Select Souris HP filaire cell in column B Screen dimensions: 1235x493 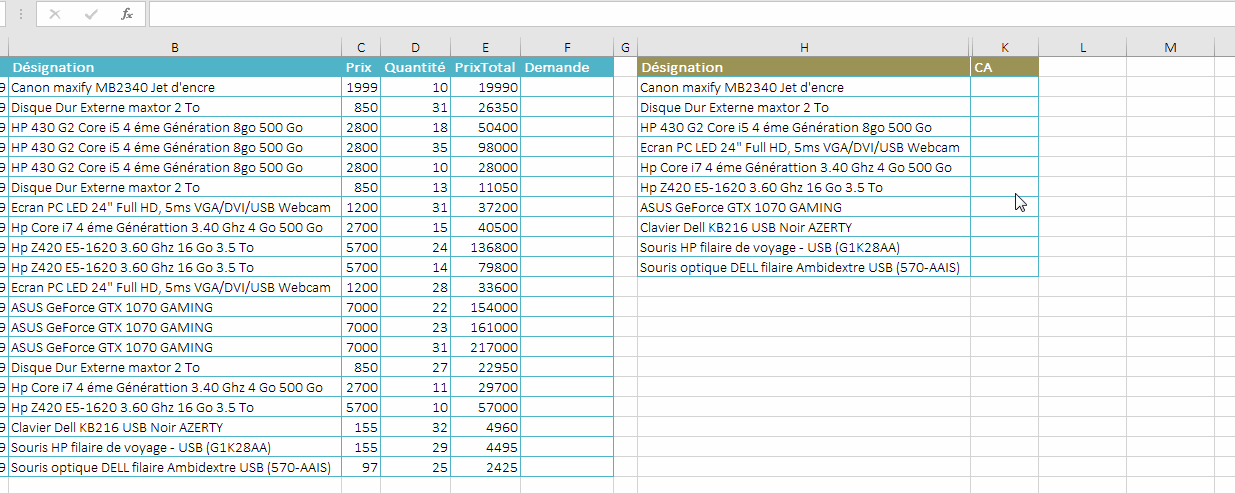tap(175, 447)
